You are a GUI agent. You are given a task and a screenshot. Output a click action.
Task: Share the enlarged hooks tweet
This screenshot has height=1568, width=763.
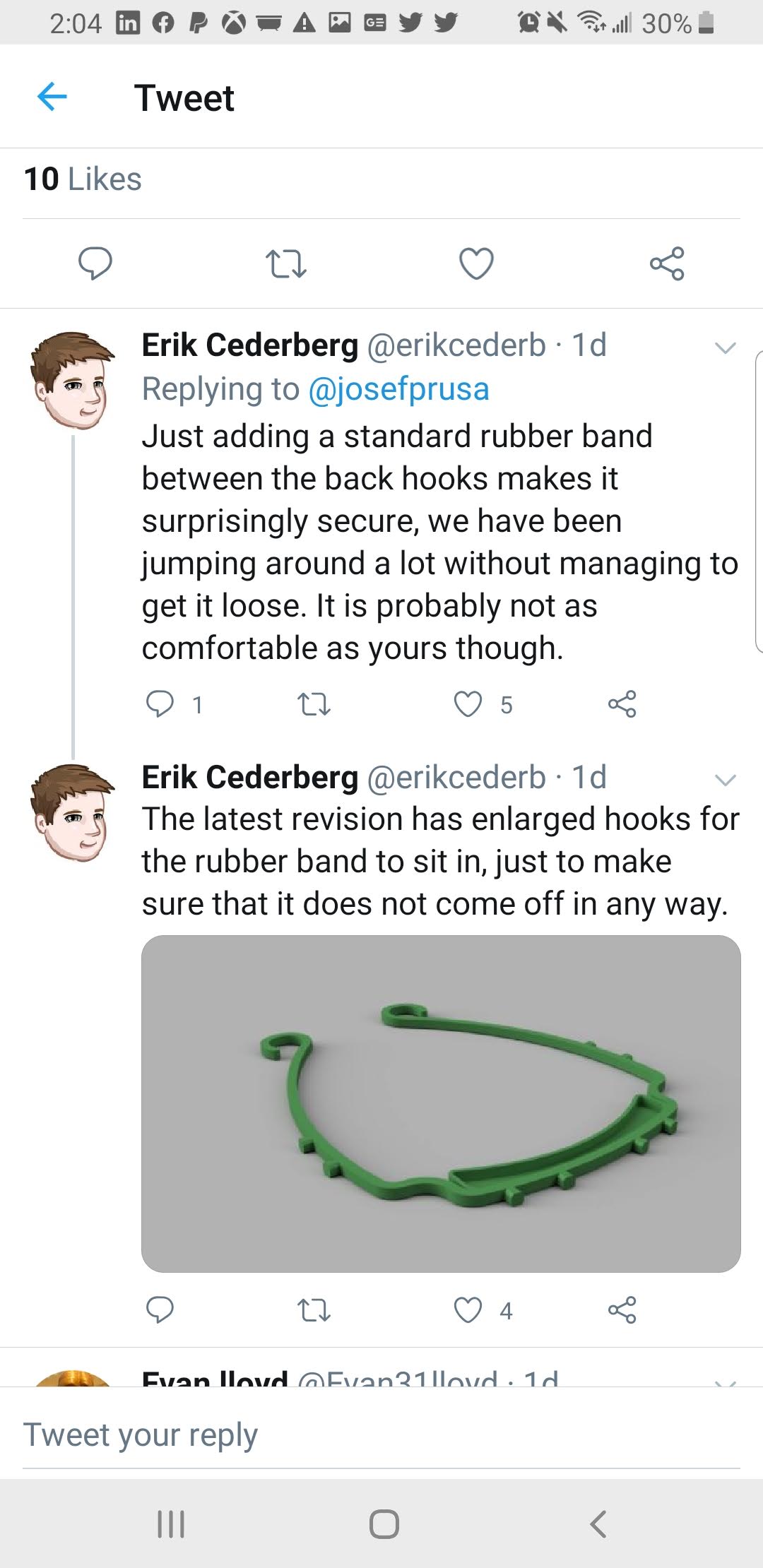coord(622,1310)
